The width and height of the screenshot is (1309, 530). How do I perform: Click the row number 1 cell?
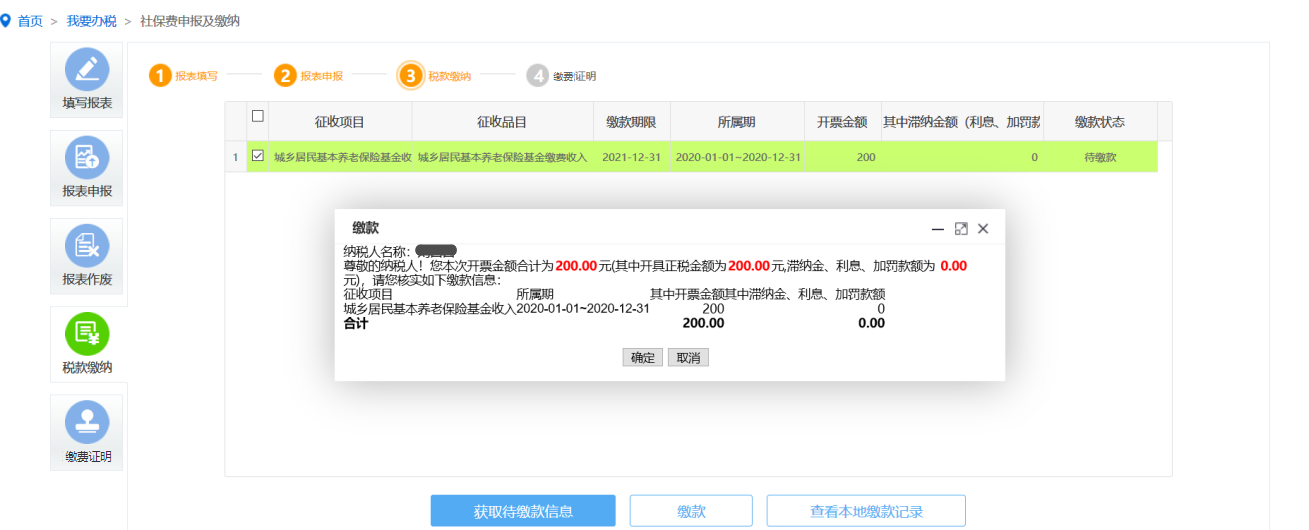pos(236,157)
